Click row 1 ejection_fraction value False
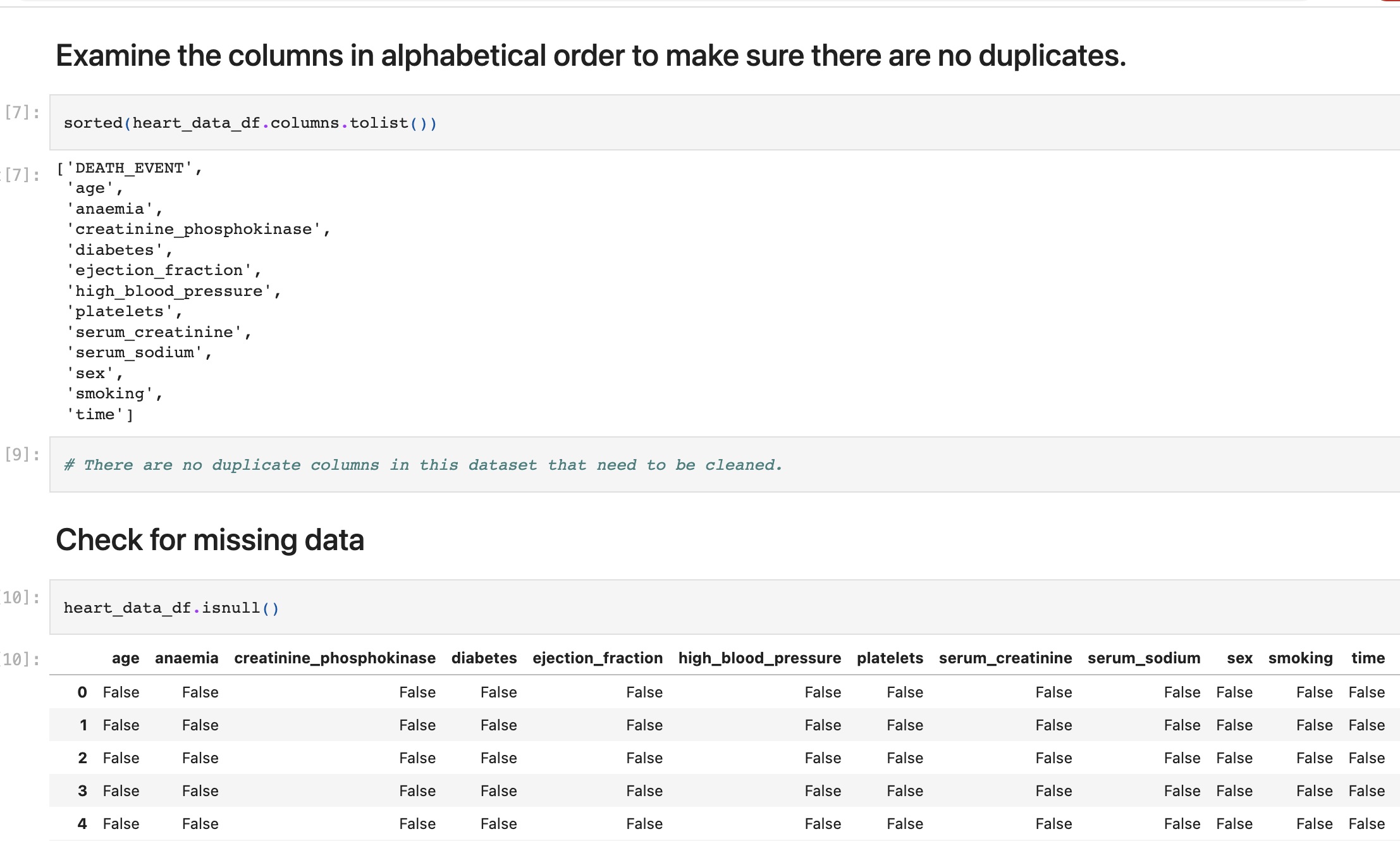 pos(644,725)
